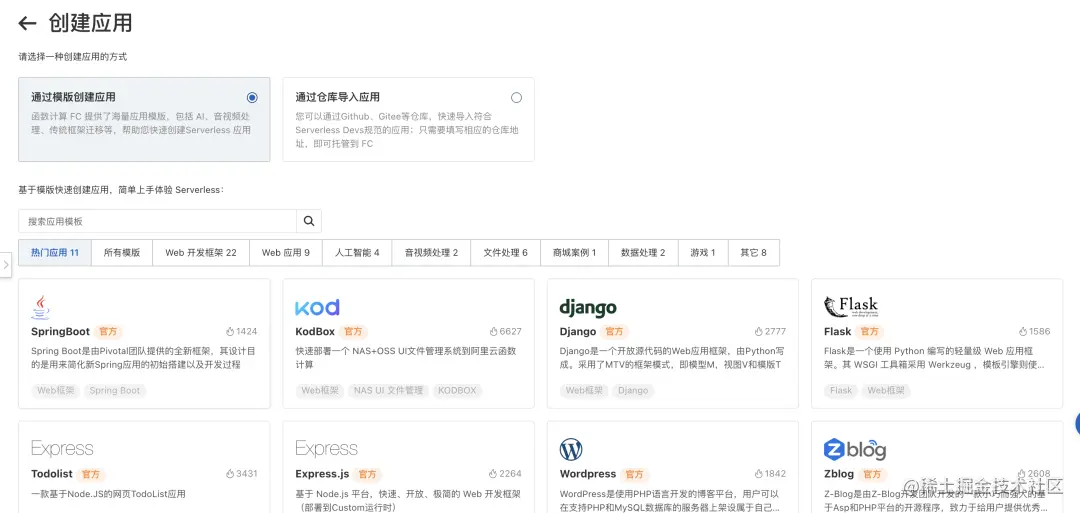The height and width of the screenshot is (513, 1080).
Task: Click 官方 badge next to KodBox
Action: tap(353, 331)
